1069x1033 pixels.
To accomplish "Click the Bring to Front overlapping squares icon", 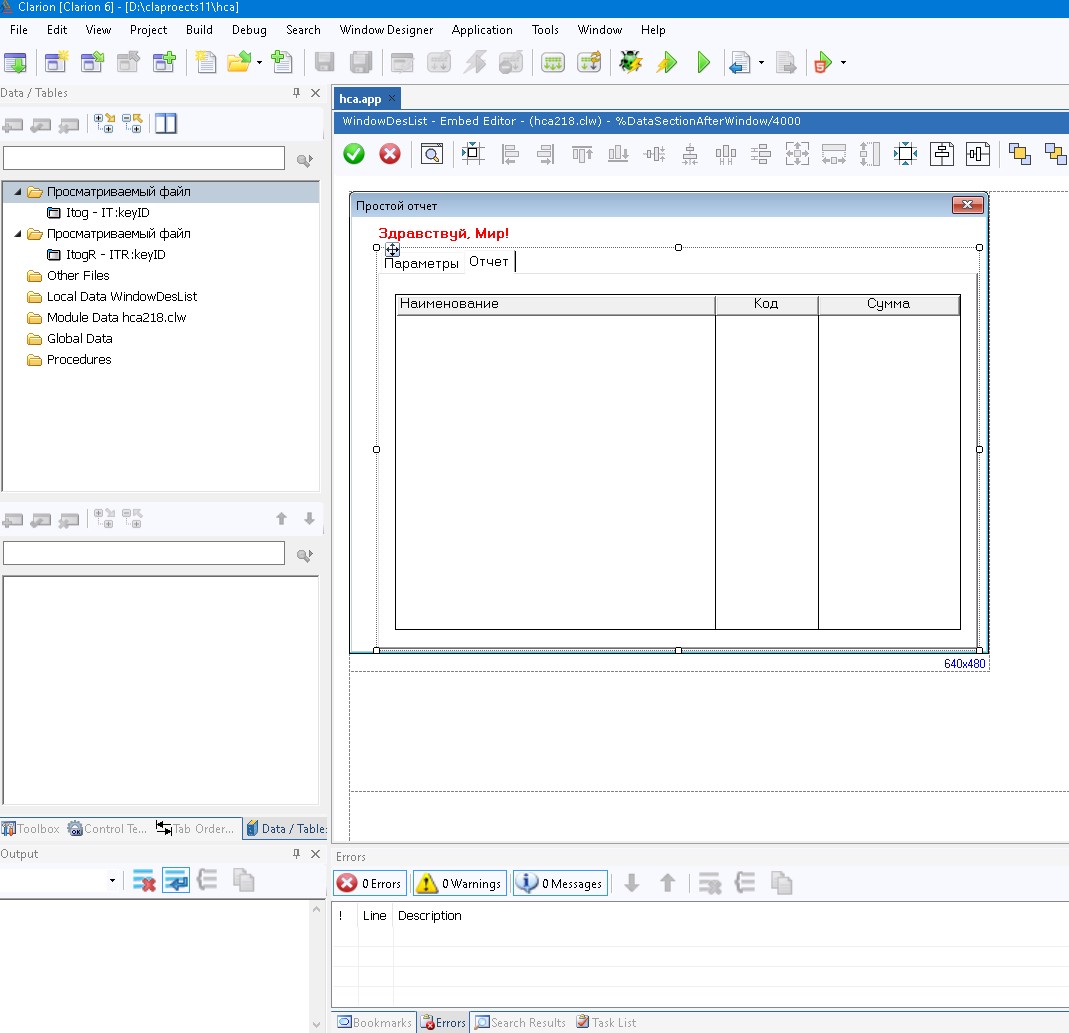I will pyautogui.click(x=1019, y=153).
